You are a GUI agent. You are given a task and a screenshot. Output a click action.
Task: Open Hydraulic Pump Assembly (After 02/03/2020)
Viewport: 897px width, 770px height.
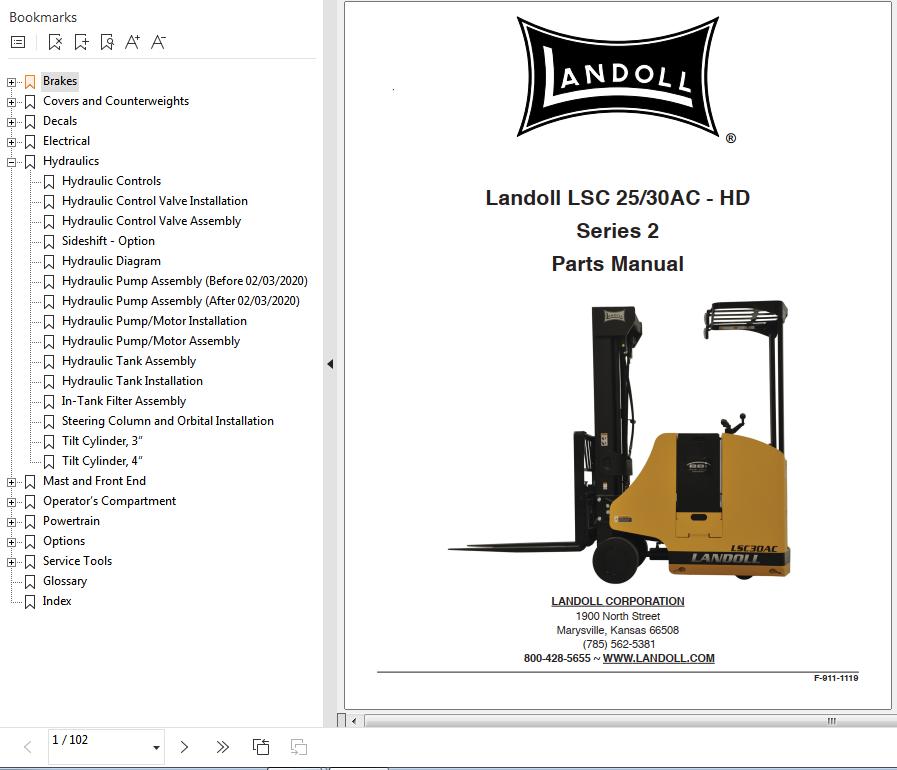point(181,301)
